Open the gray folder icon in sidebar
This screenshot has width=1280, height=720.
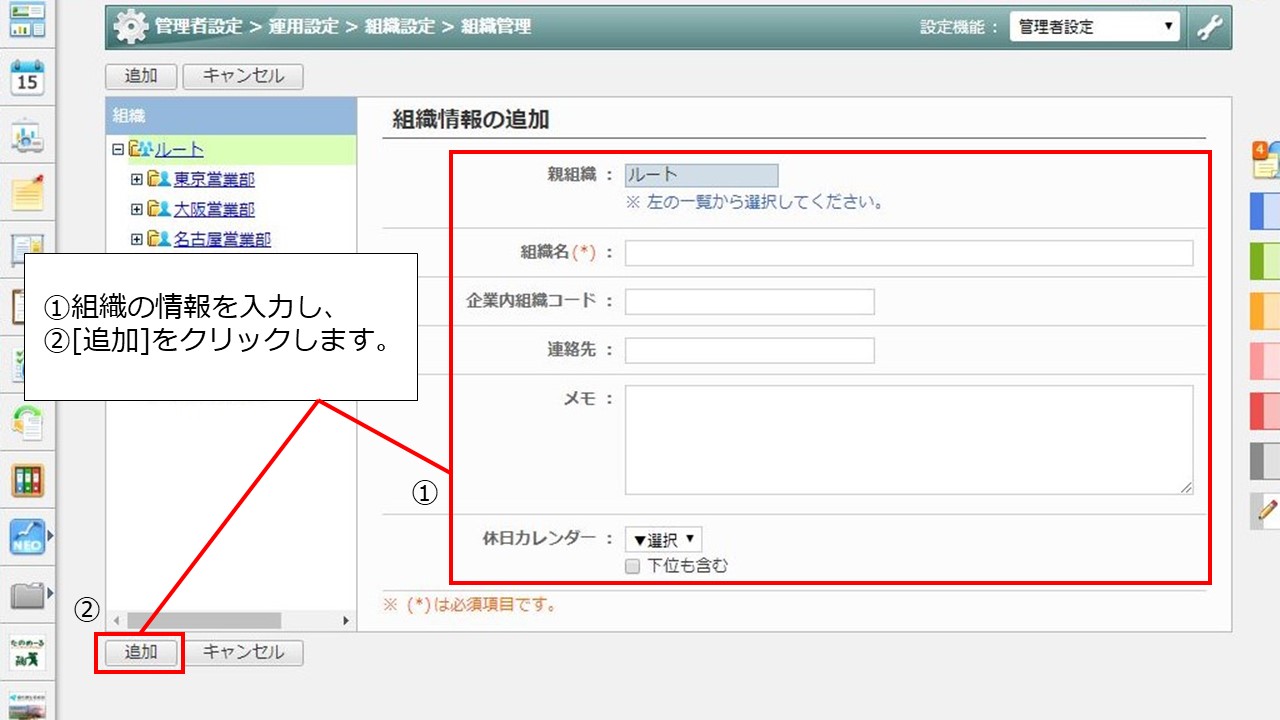pyautogui.click(x=27, y=597)
